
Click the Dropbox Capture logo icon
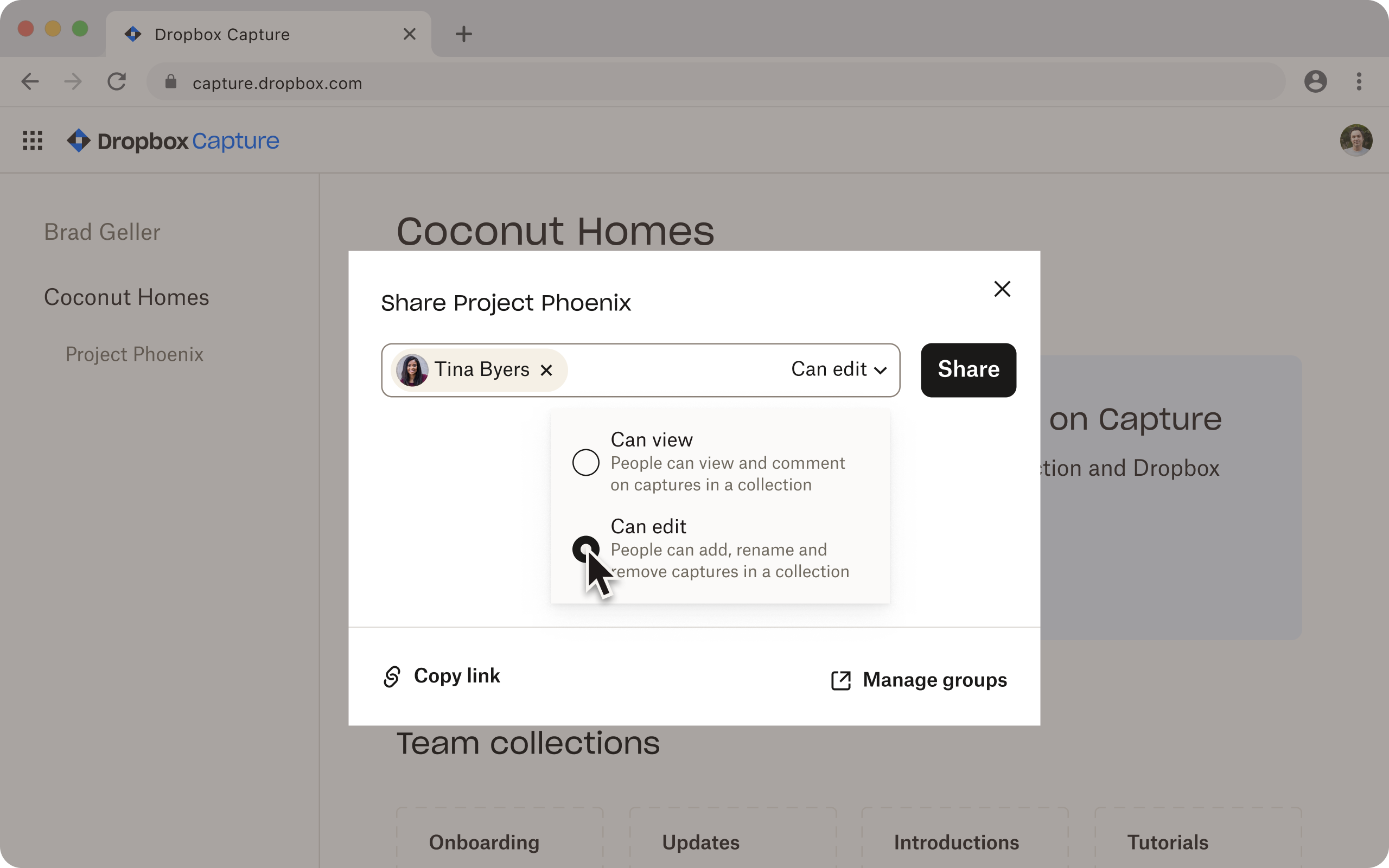[78, 140]
